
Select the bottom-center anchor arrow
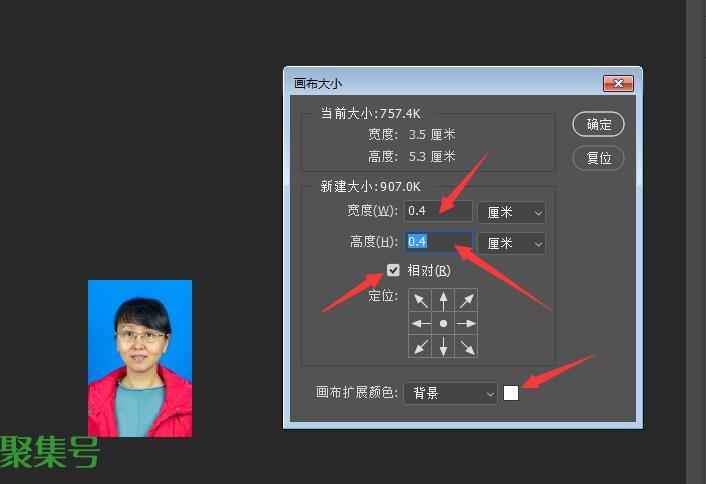pos(443,346)
